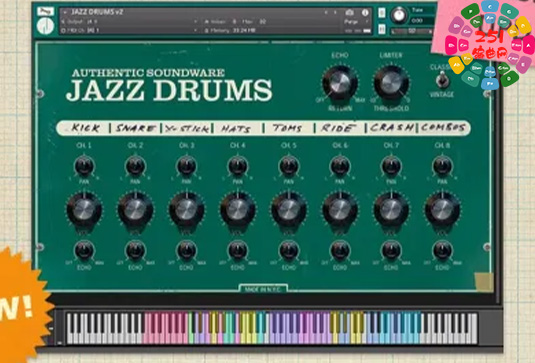Select the X-STICK tab
The width and height of the screenshot is (535, 363).
pos(186,128)
